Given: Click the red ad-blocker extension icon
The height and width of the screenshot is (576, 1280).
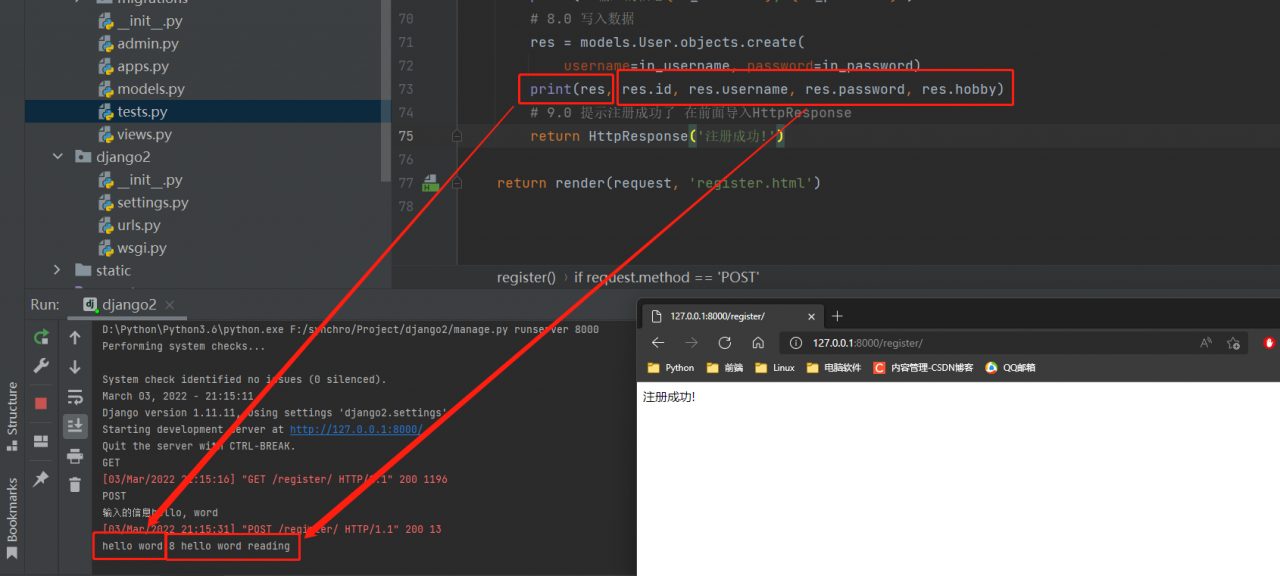Looking at the screenshot, I should tap(1270, 342).
